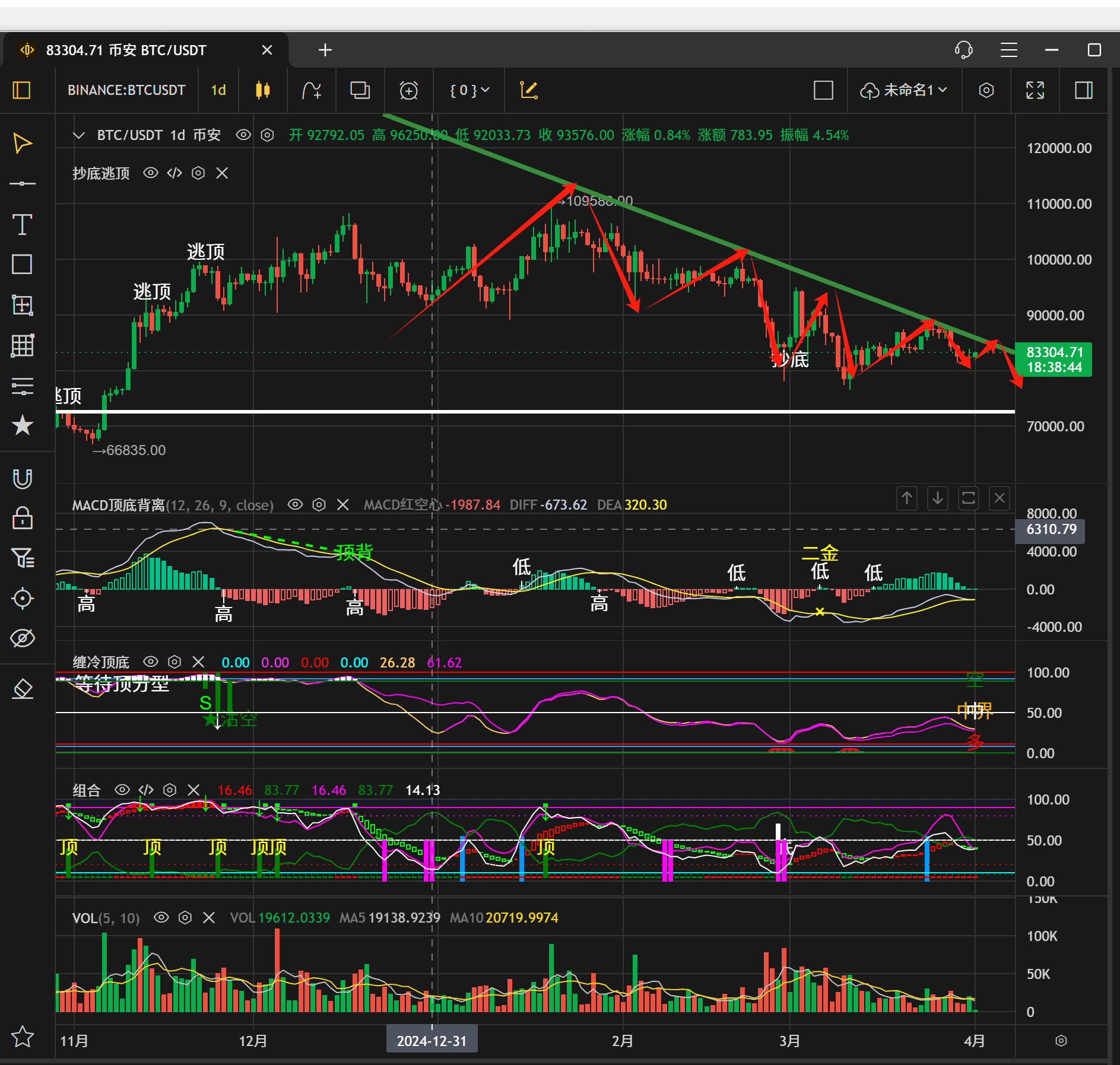Viewport: 1120px width, 1065px height.
Task: Move MACD pane up
Action: (x=907, y=498)
